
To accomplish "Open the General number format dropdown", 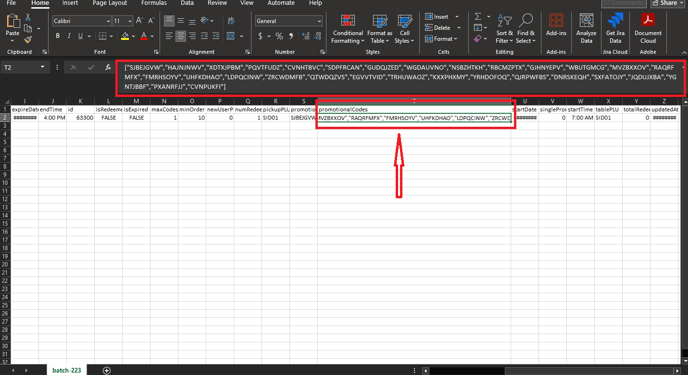I will [x=319, y=21].
